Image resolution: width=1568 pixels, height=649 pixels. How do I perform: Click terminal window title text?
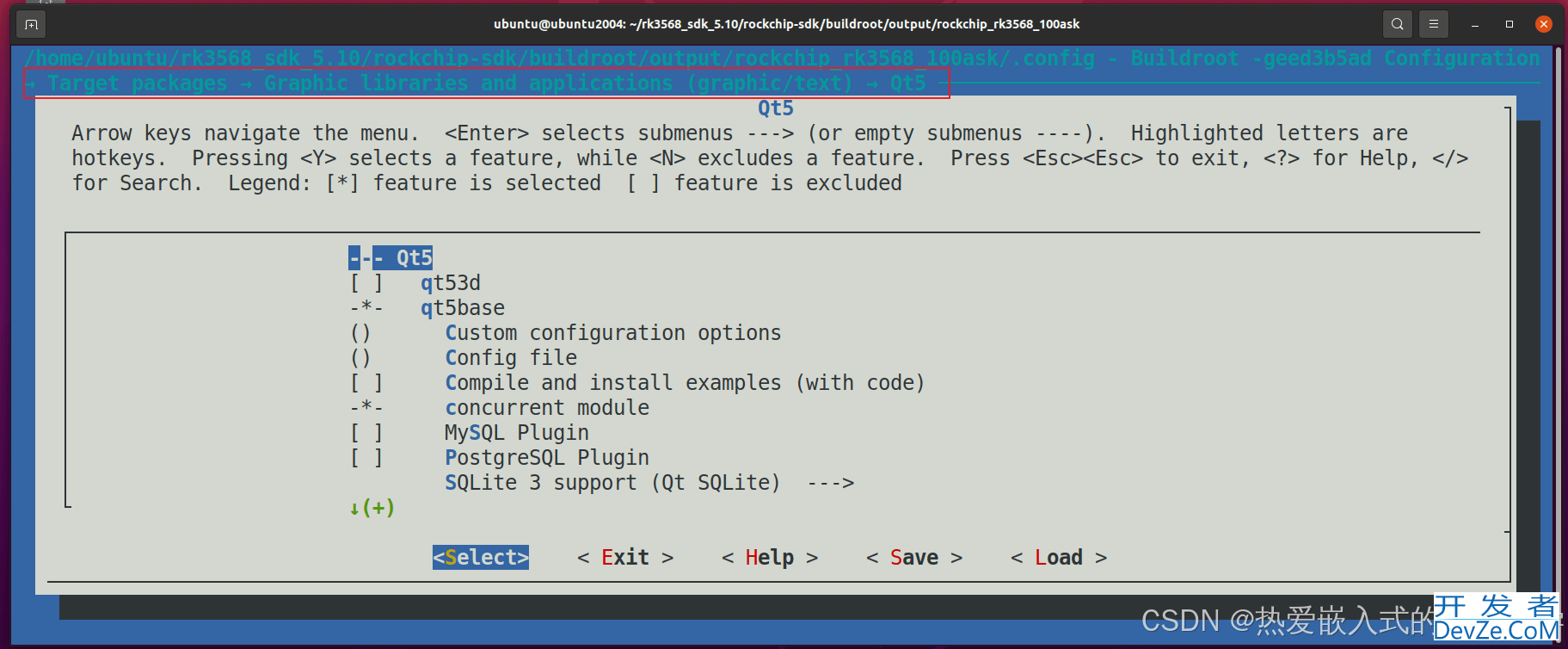coord(786,24)
